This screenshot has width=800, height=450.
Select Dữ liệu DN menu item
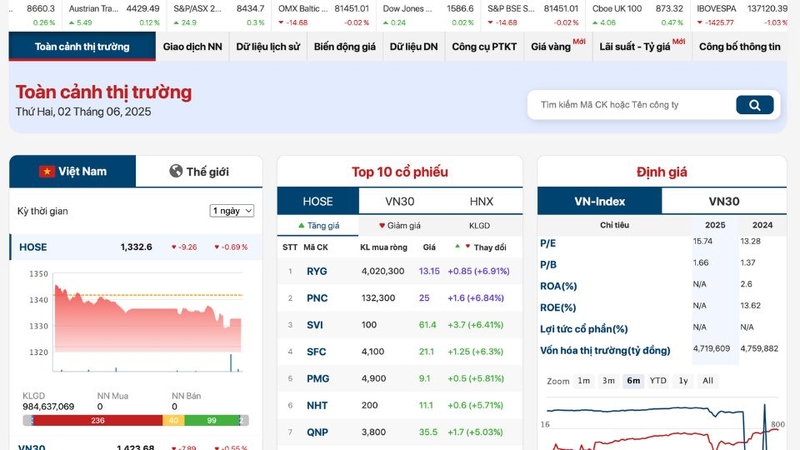[414, 46]
